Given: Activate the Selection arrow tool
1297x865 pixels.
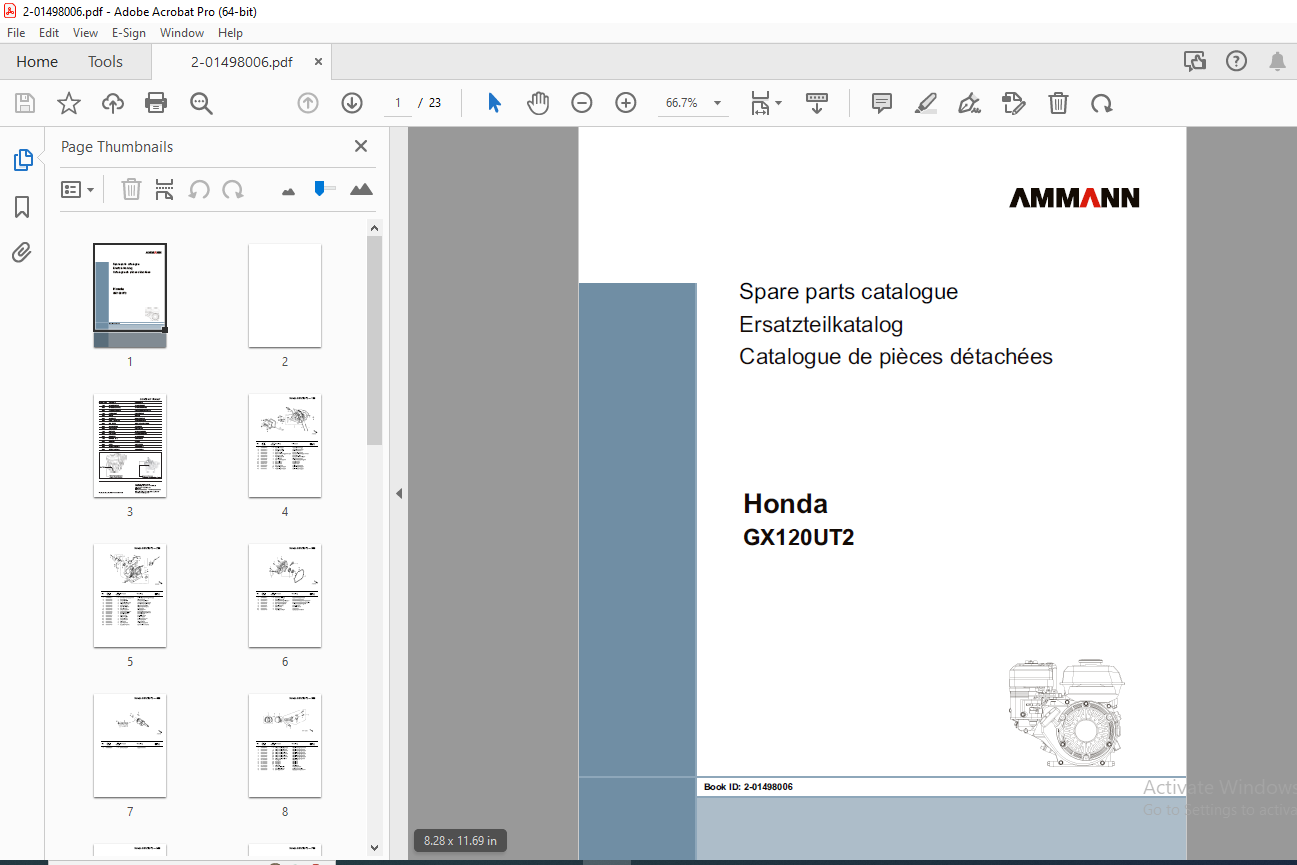Looking at the screenshot, I should (494, 103).
